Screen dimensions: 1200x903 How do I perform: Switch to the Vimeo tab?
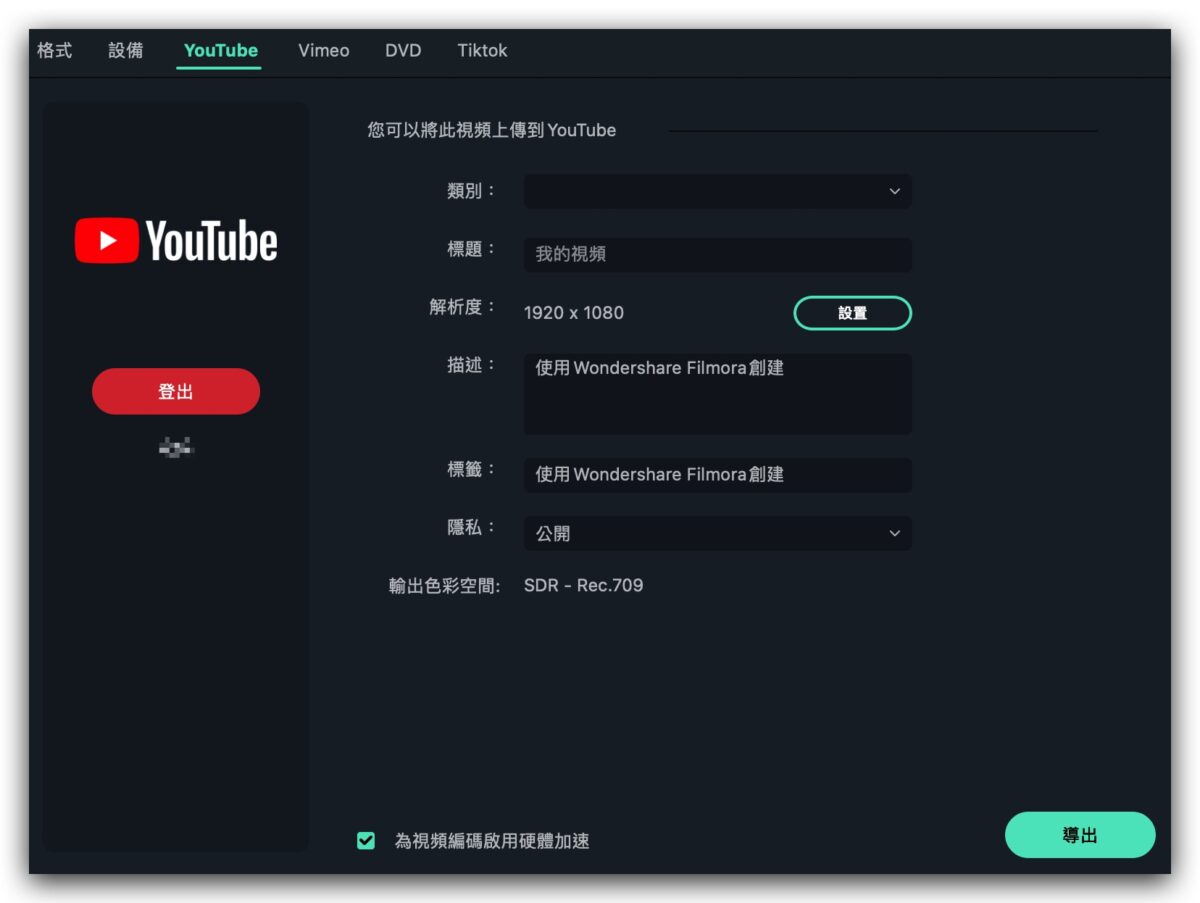coord(324,50)
